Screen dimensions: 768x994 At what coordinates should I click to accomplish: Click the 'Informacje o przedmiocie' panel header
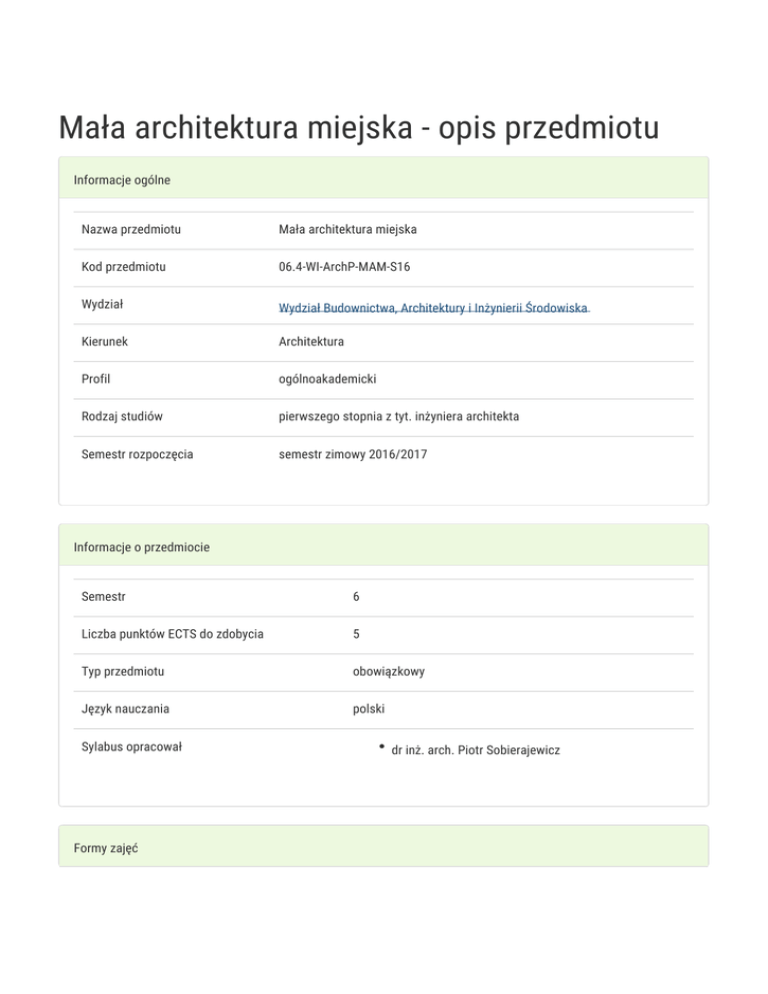click(141, 547)
